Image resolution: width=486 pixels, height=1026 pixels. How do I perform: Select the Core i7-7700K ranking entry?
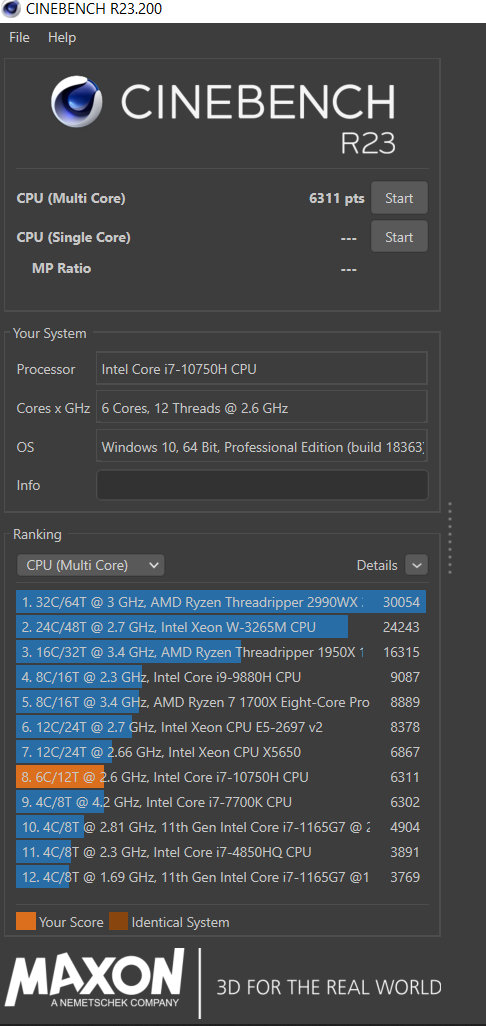pyautogui.click(x=221, y=802)
